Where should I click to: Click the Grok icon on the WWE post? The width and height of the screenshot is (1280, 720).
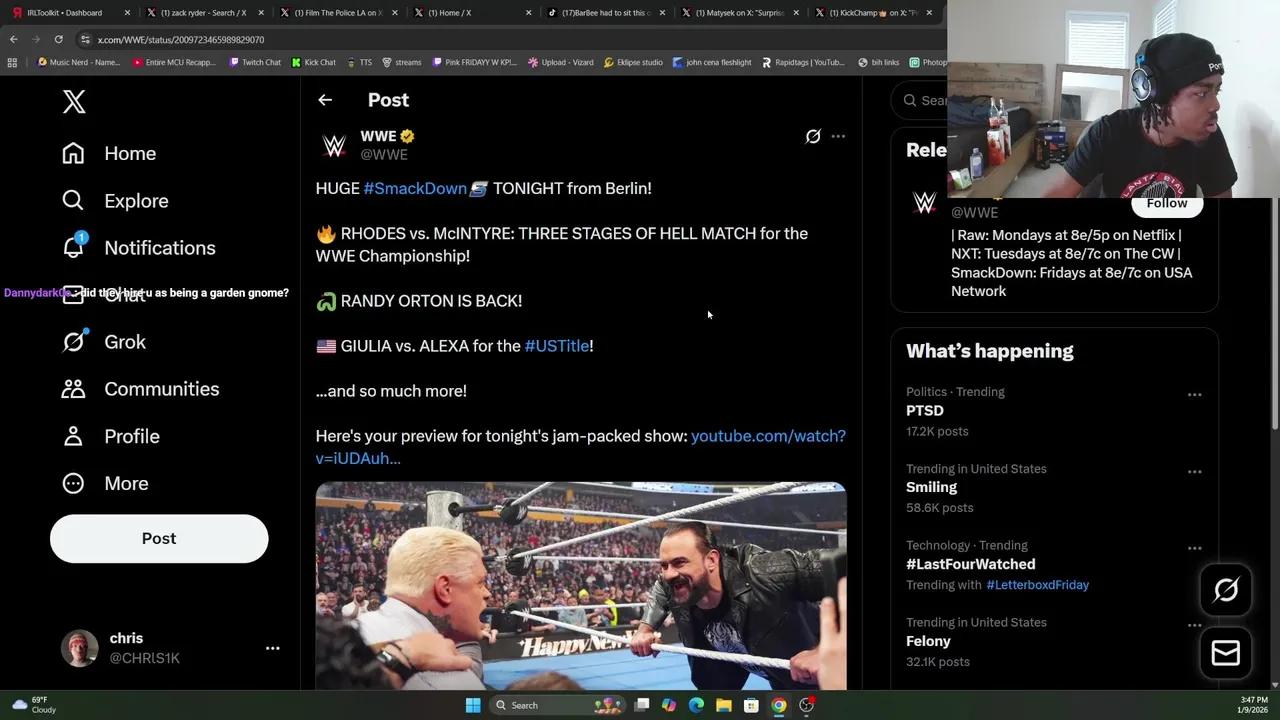[x=813, y=136]
